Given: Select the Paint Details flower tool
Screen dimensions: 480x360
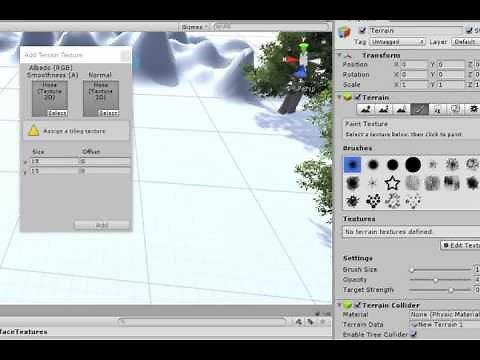Looking at the screenshot, I should [x=456, y=109].
